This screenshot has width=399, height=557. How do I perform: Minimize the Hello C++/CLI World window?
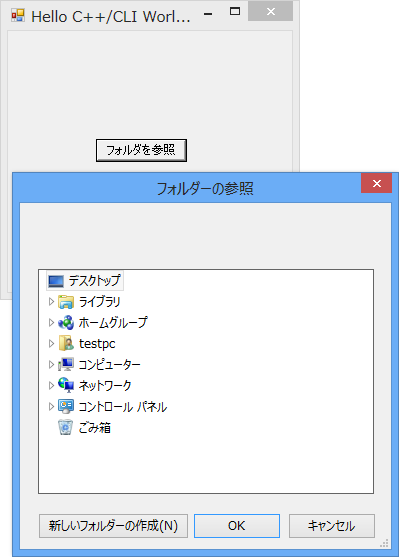tap(208, 13)
